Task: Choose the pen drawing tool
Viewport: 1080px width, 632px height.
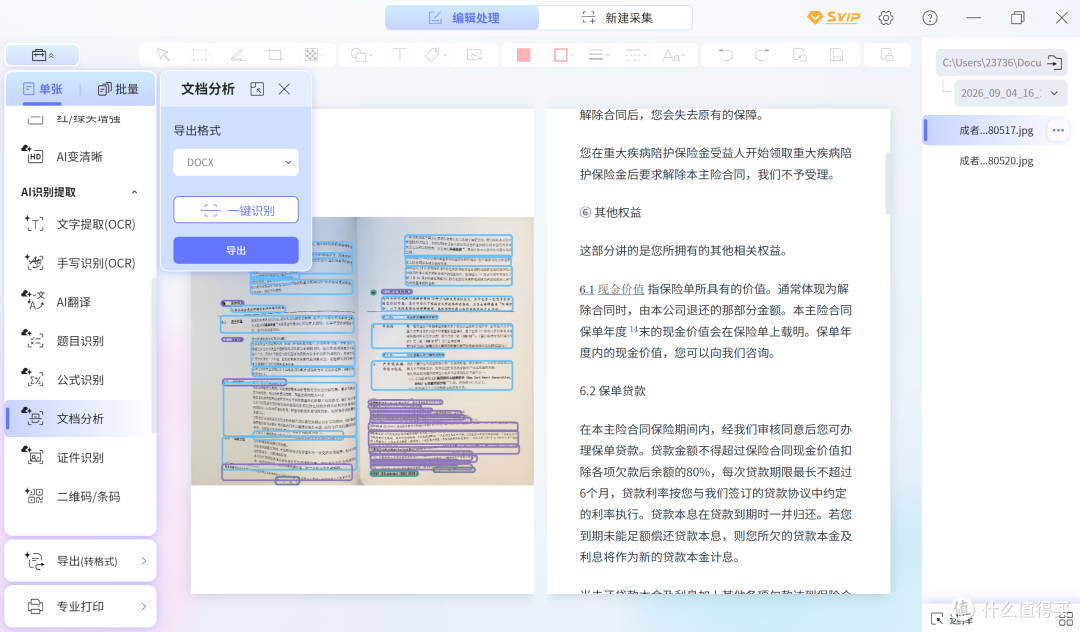Action: 238,55
